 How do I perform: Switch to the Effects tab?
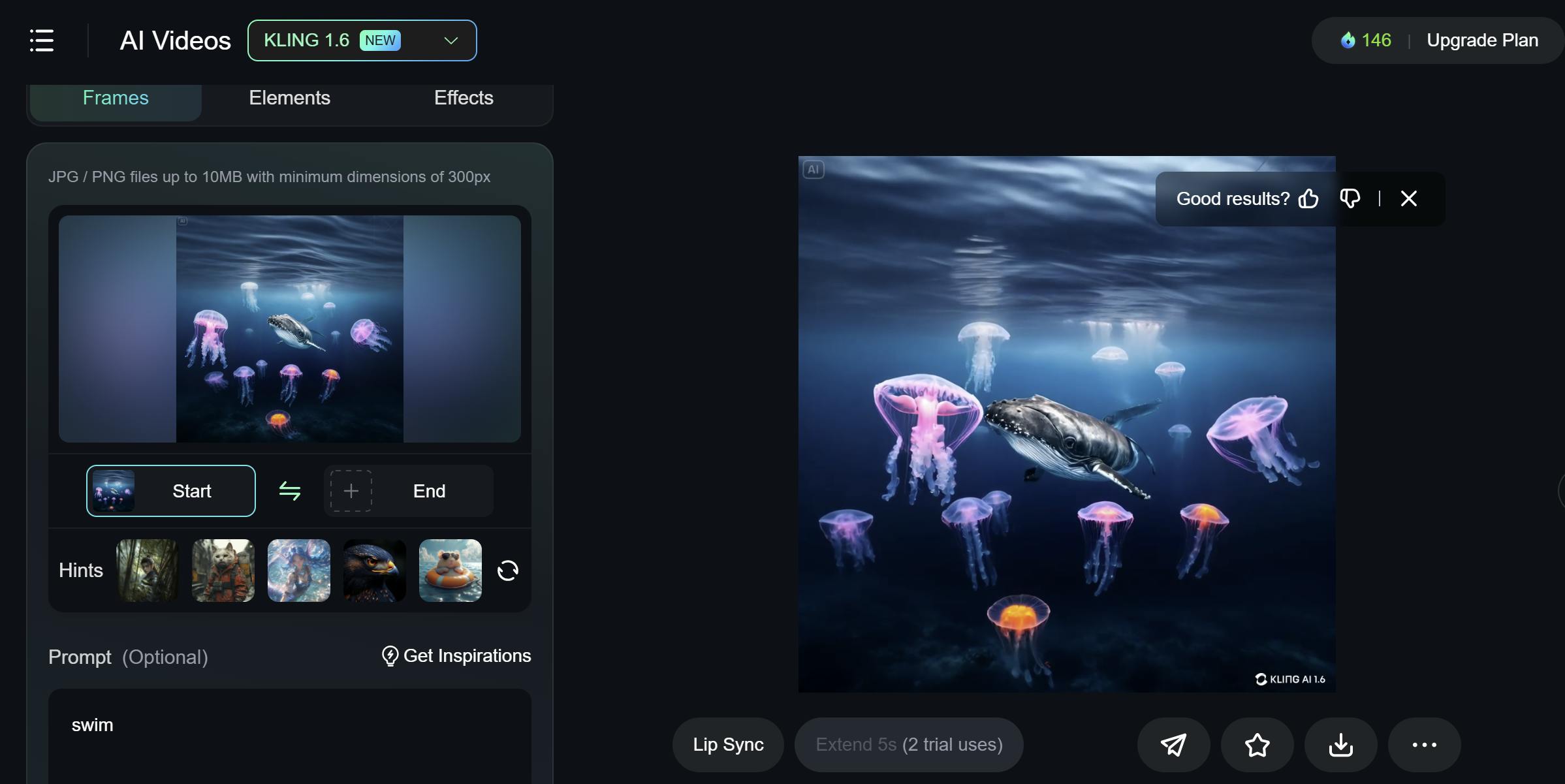(464, 98)
